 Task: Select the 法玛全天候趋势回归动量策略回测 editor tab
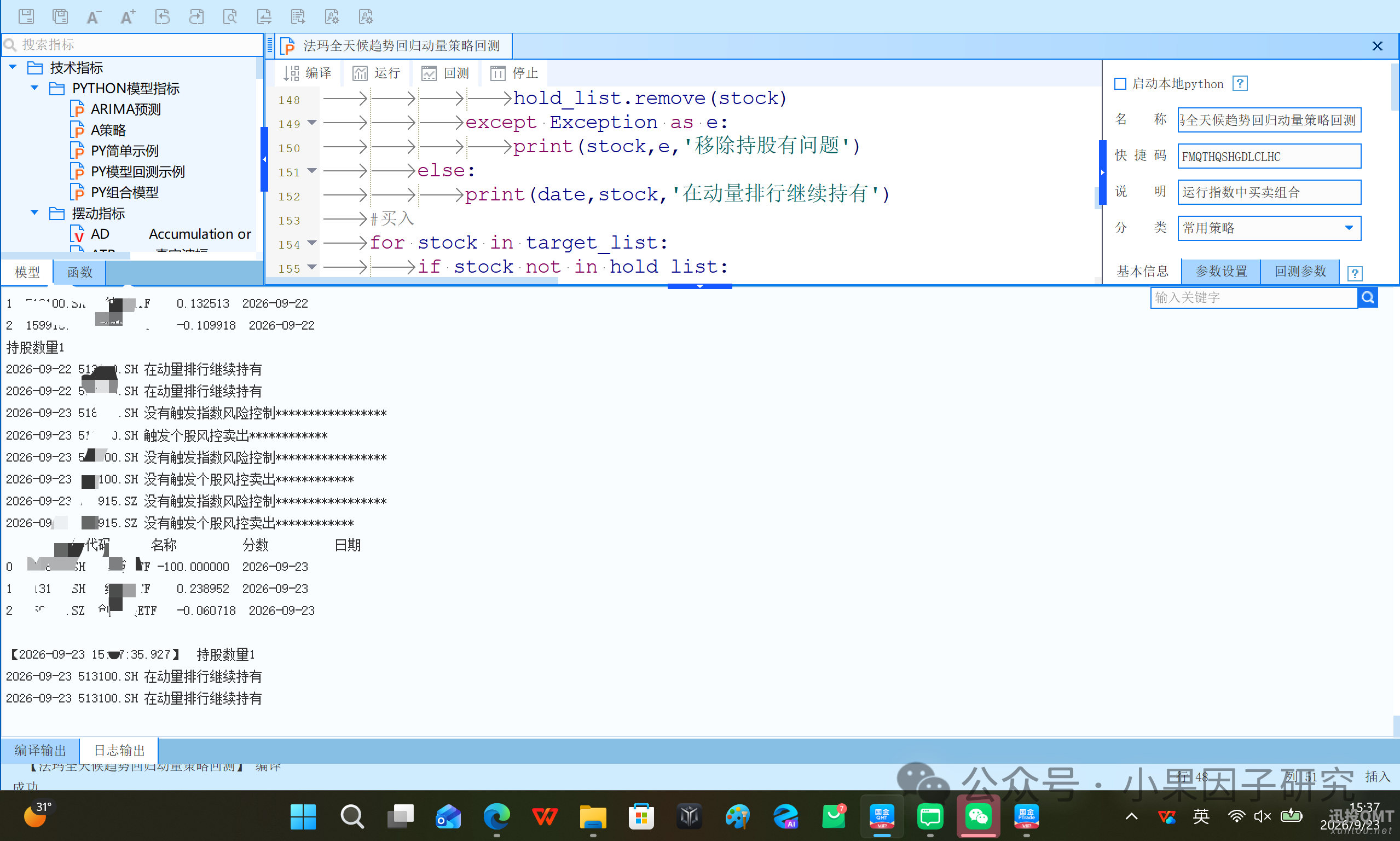pyautogui.click(x=394, y=46)
